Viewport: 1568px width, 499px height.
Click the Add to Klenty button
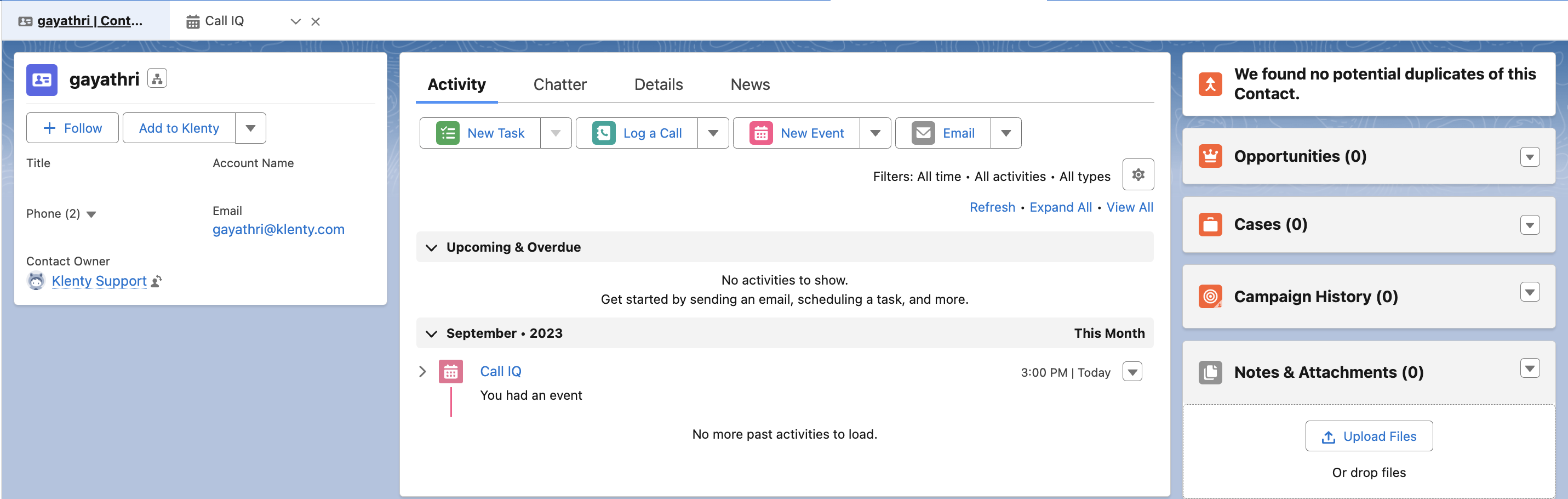[x=179, y=128]
